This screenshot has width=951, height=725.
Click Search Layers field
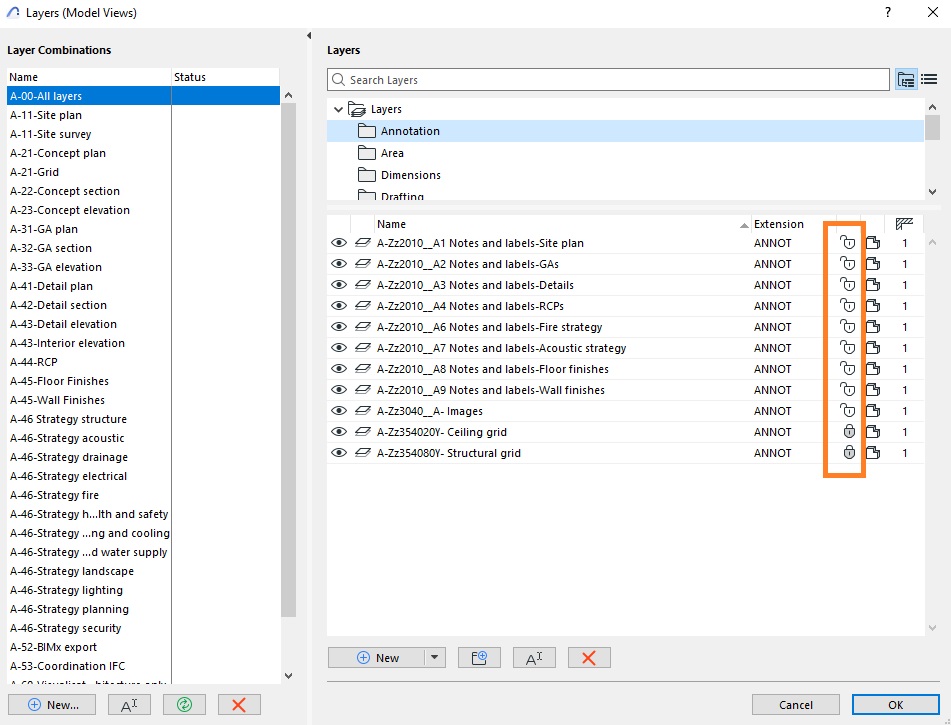pos(608,79)
